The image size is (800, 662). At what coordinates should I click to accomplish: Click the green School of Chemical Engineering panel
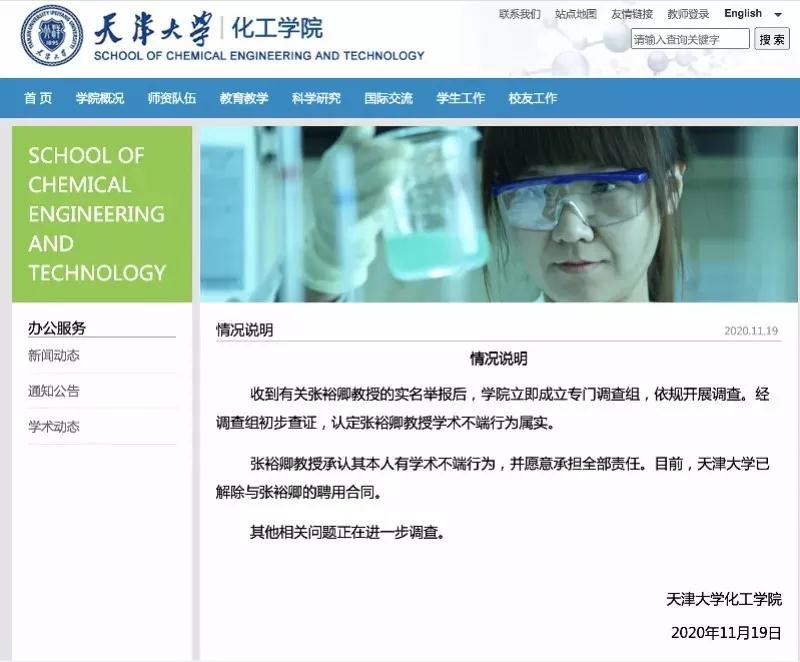pos(102,214)
